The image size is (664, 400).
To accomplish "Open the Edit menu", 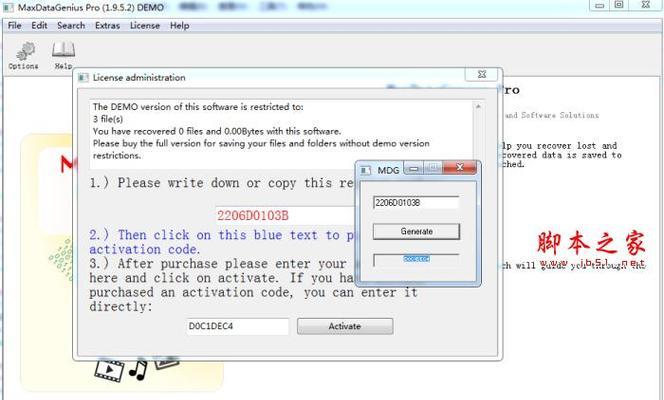I will (39, 25).
